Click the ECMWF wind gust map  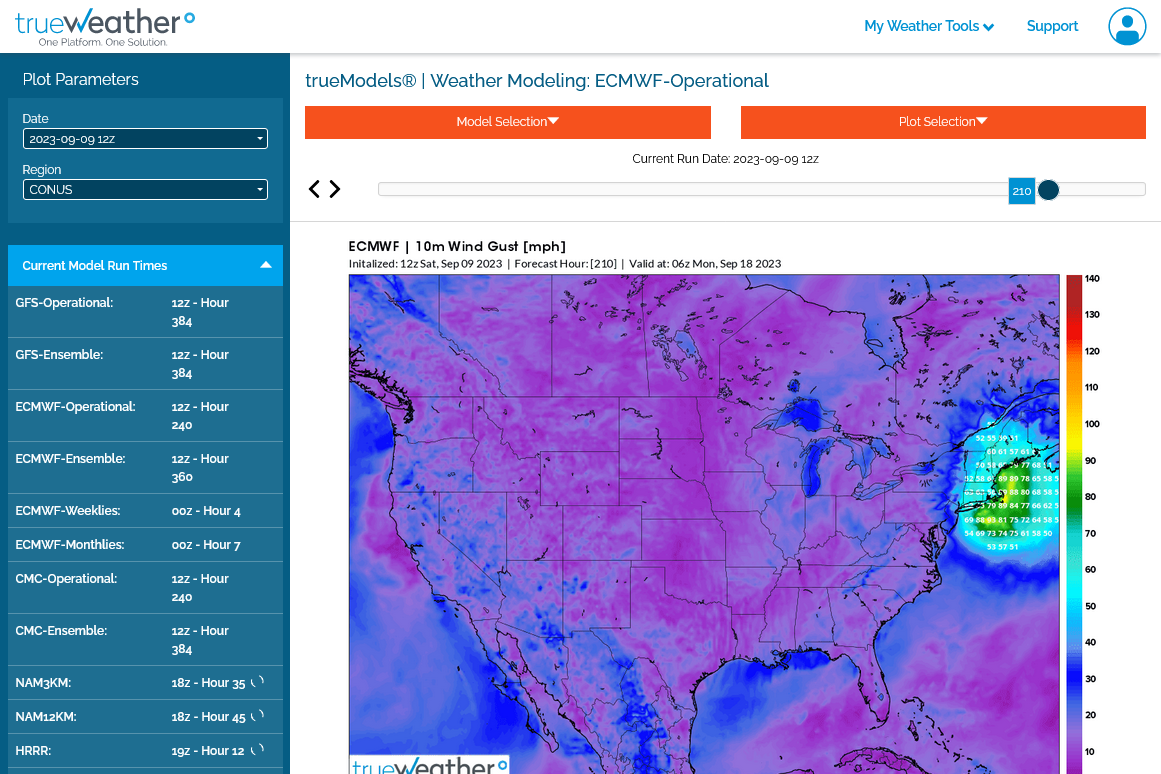pyautogui.click(x=704, y=524)
